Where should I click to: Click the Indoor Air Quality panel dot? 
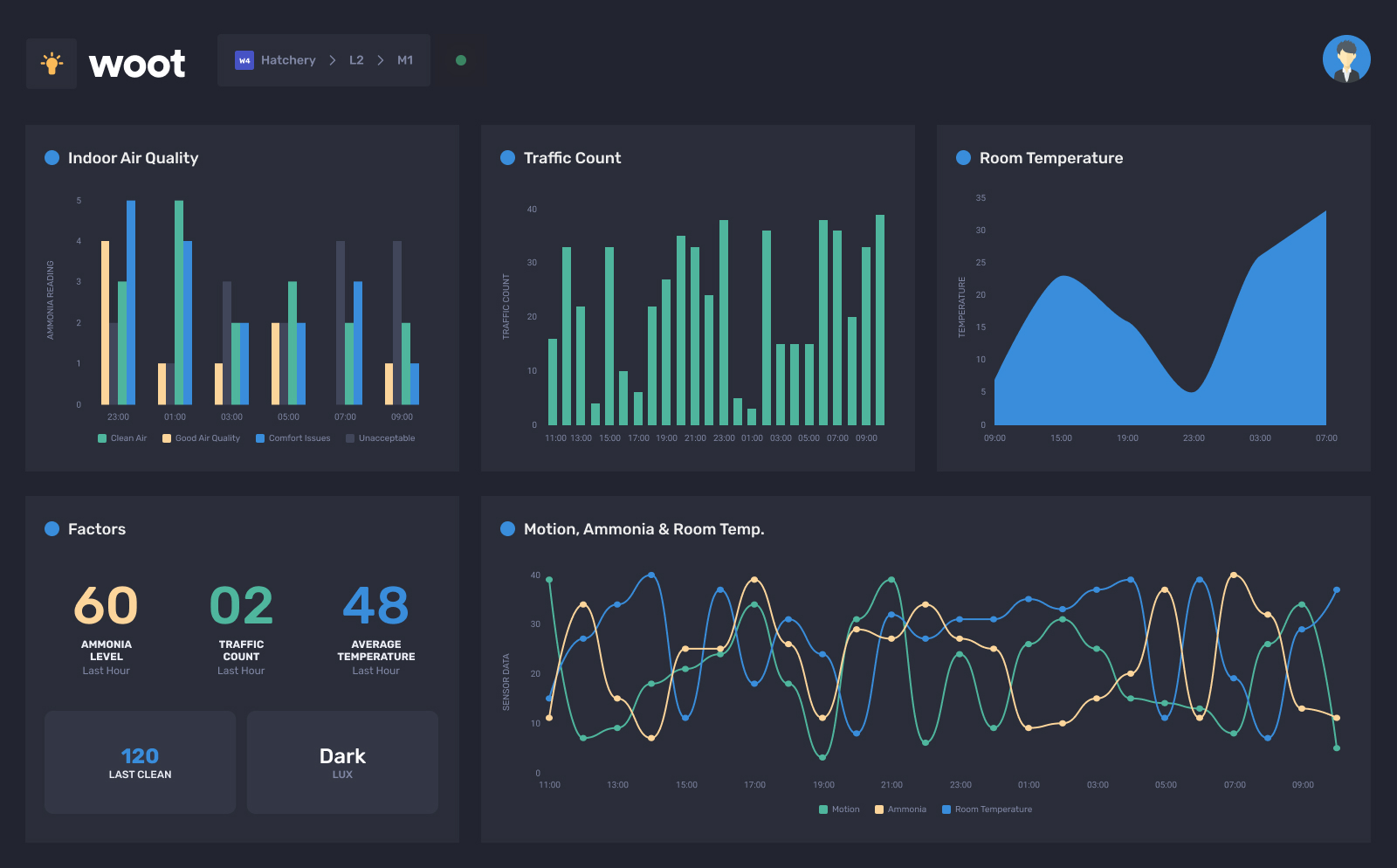[52, 158]
